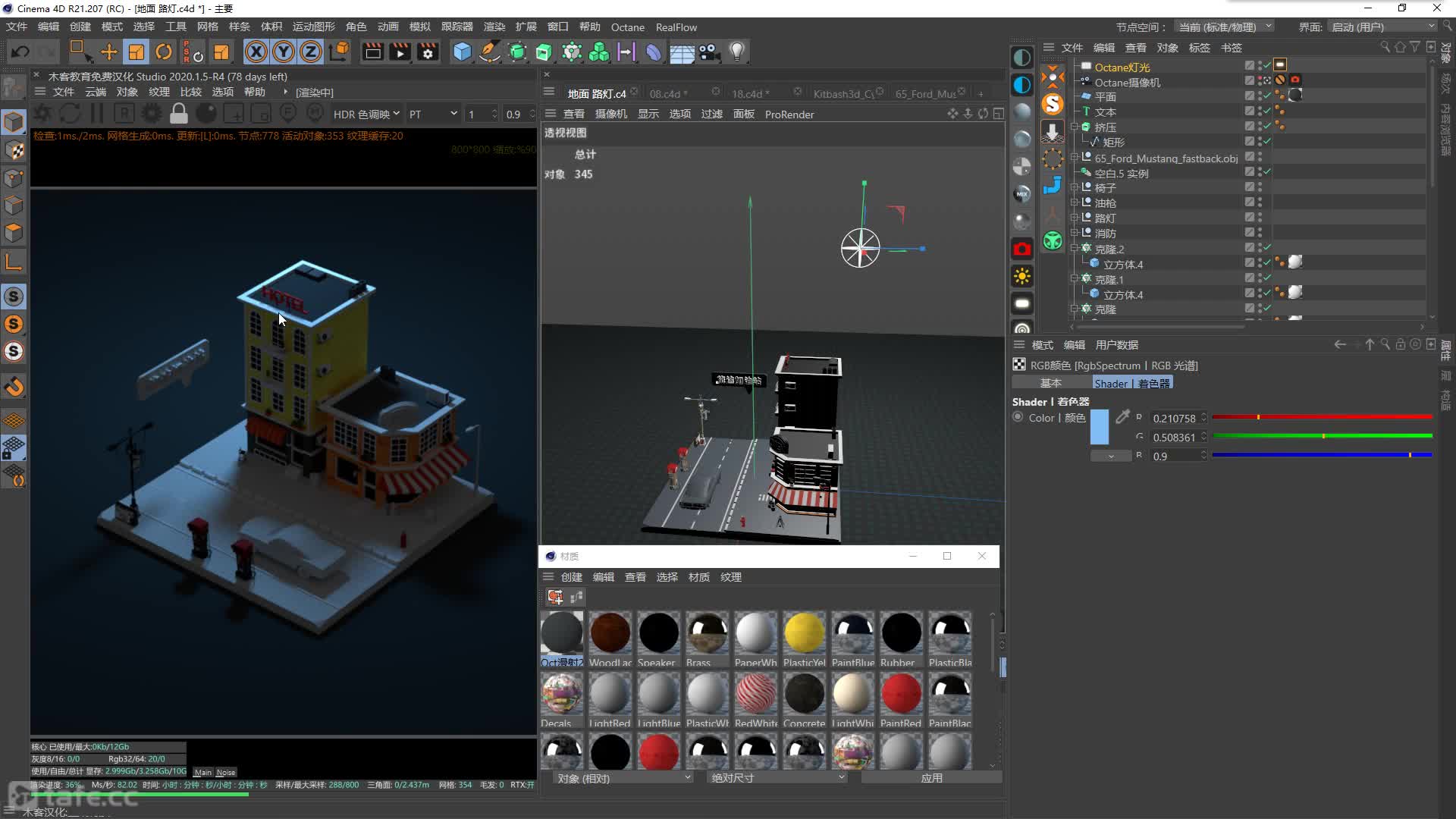Screen dimensions: 1456x819
Task: Open the Subdivision Surface generator icon
Action: click(517, 52)
